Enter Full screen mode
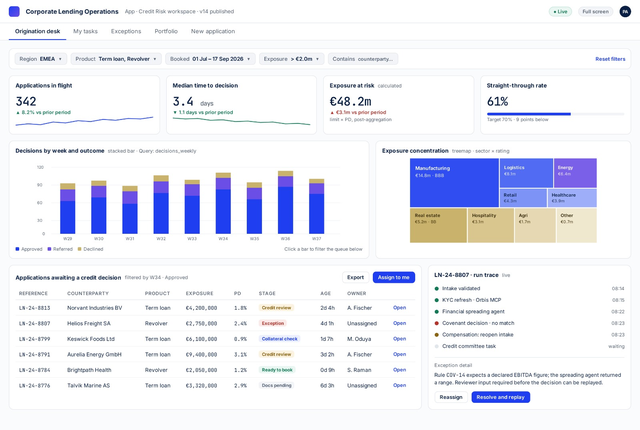 point(595,11)
